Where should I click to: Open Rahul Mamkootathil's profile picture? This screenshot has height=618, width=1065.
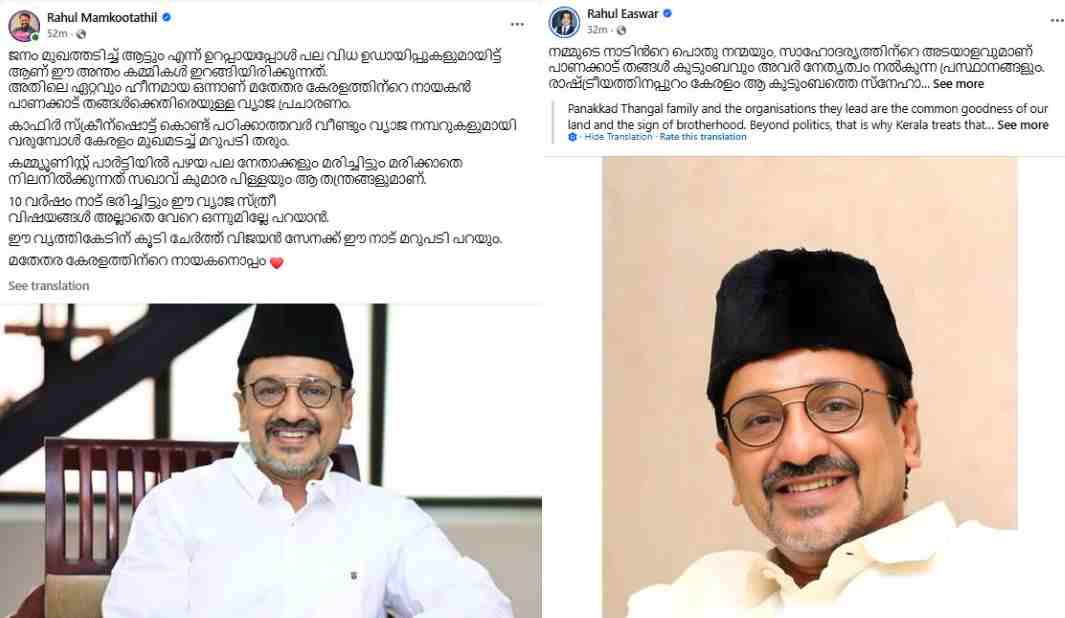(24, 25)
